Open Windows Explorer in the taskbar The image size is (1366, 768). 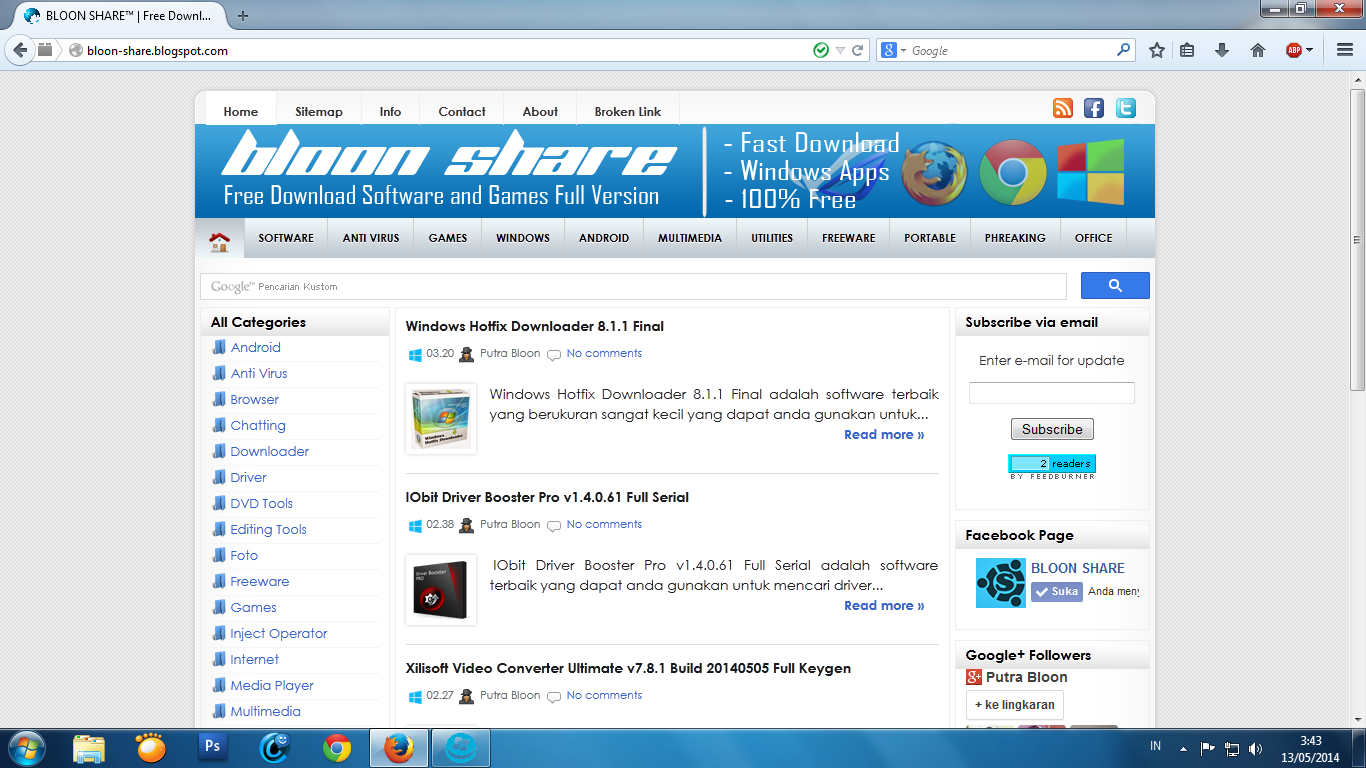(88, 747)
